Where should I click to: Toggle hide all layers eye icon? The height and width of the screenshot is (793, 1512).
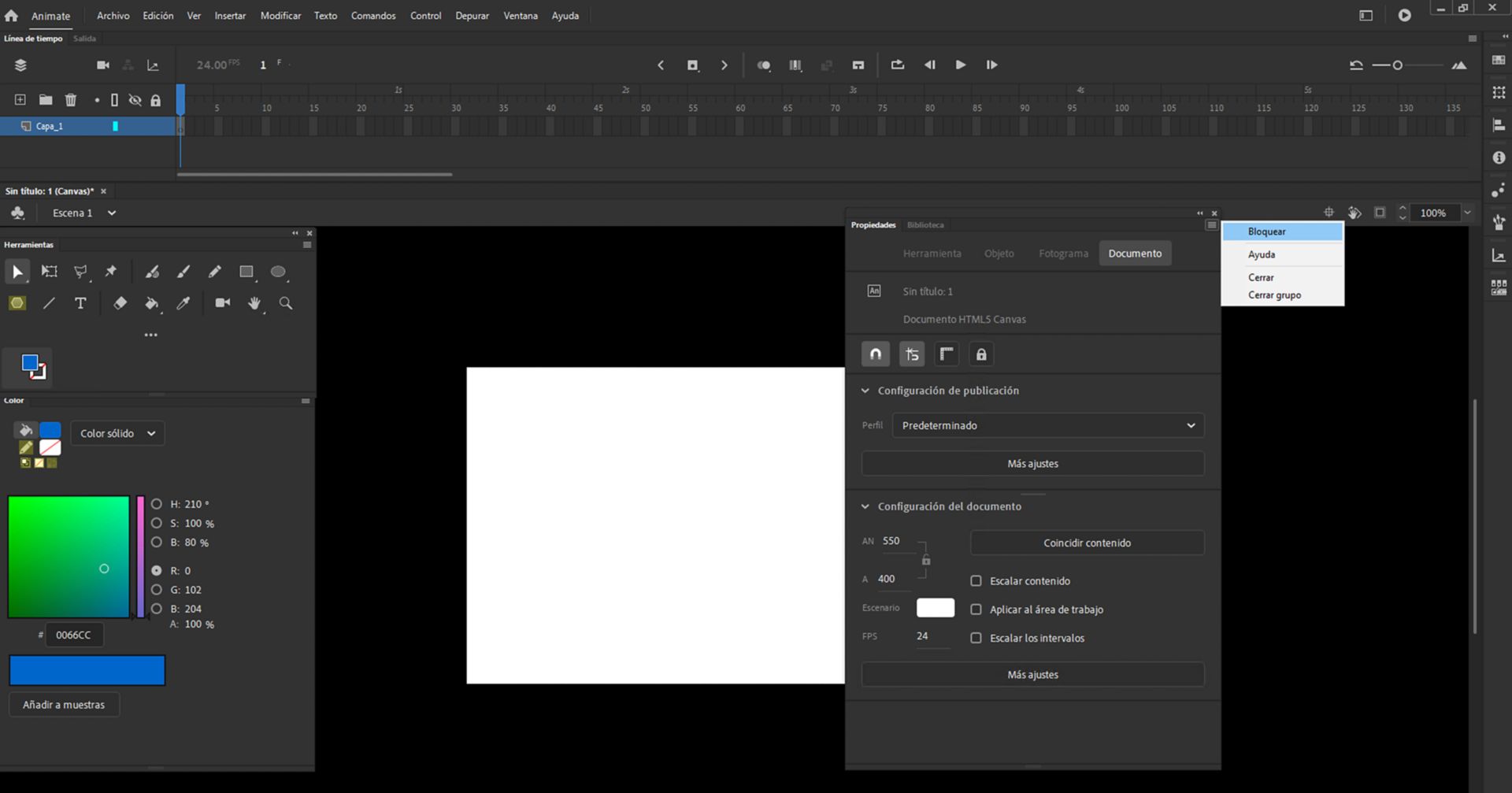pyautogui.click(x=135, y=100)
